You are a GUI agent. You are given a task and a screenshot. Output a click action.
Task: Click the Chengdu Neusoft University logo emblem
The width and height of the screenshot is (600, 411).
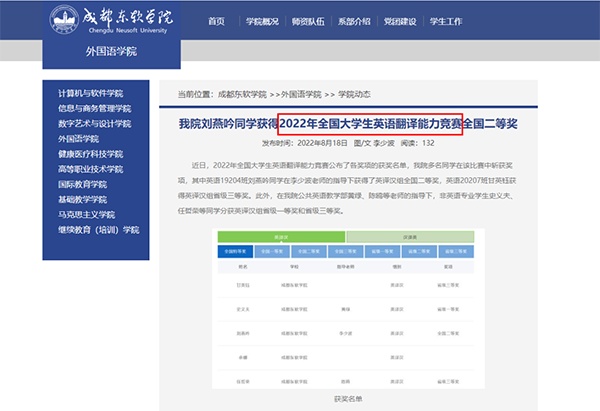[64, 19]
